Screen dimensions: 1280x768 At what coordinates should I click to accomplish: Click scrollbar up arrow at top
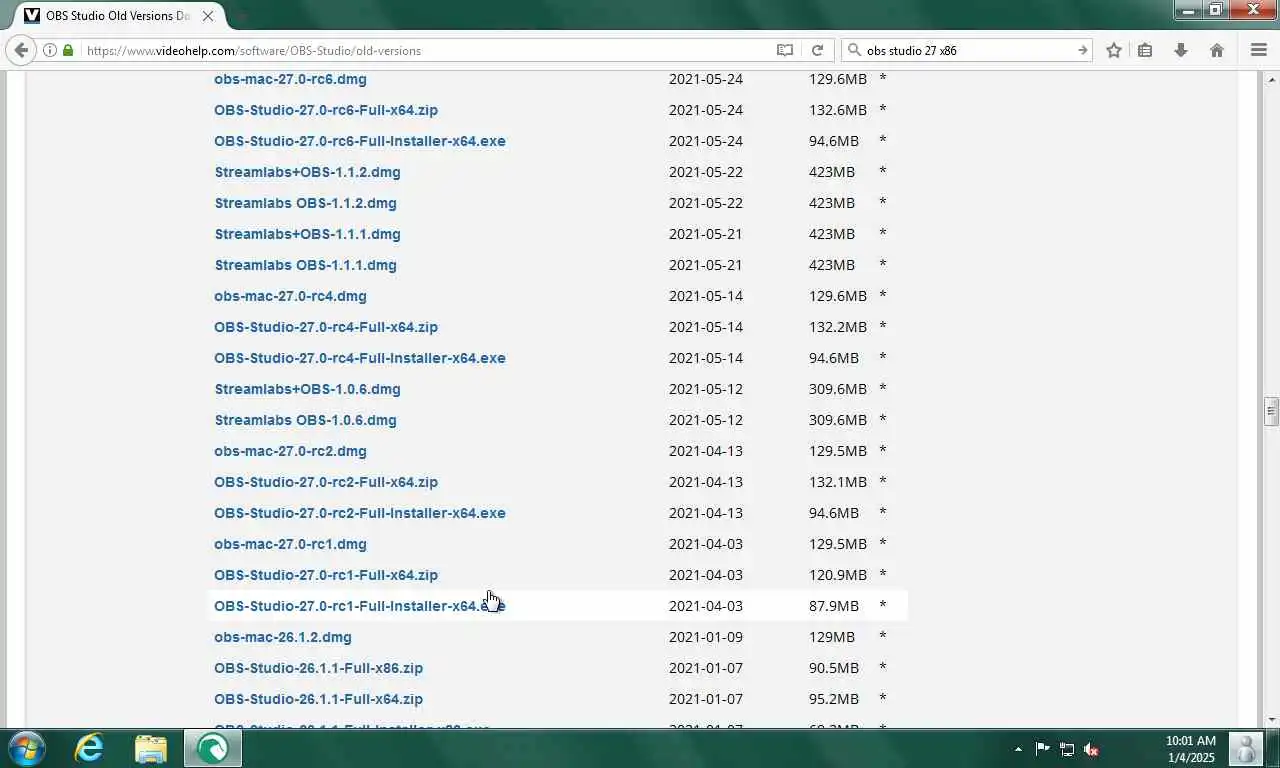(x=1271, y=78)
